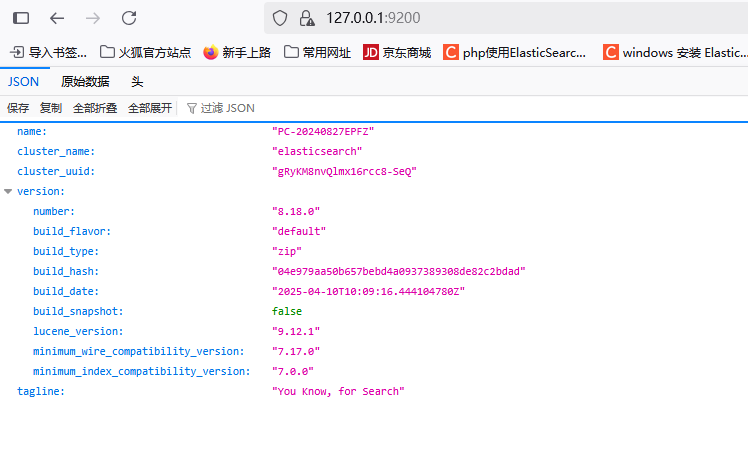Screen dimensions: 748x466
Task: Click the value "zip"
Action: click(287, 252)
